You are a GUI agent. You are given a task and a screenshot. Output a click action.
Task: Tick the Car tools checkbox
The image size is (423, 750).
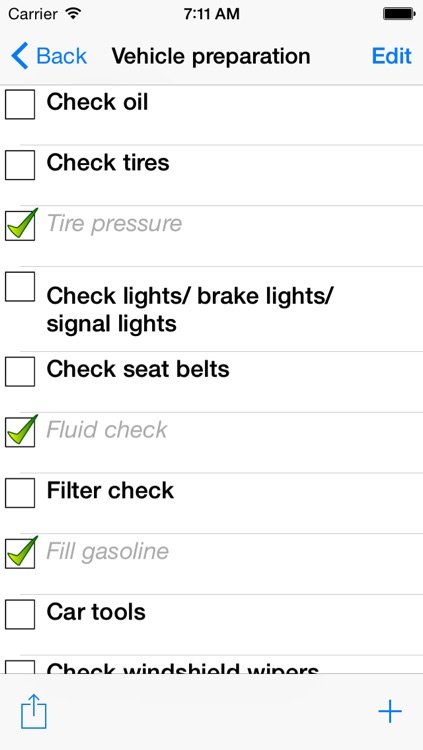pyautogui.click(x=20, y=614)
